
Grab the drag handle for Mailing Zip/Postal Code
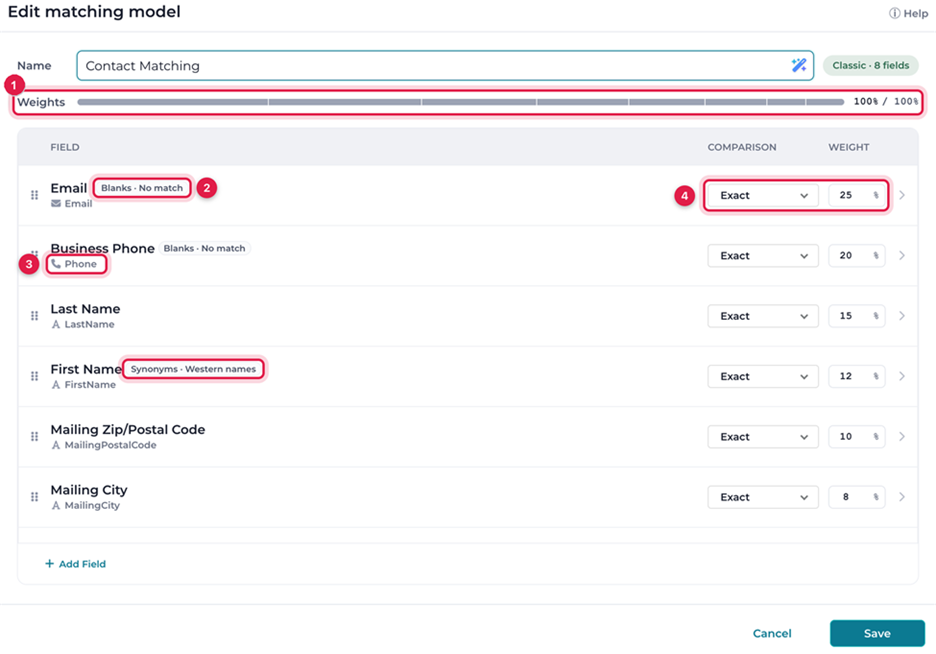pyautogui.click(x=35, y=436)
